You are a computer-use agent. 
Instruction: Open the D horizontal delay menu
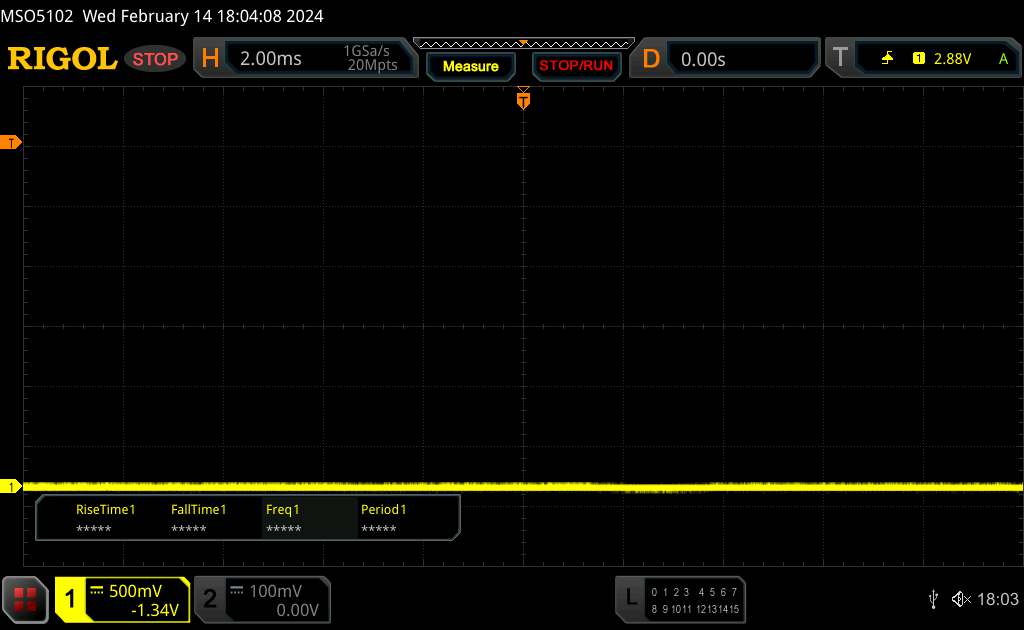click(650, 59)
